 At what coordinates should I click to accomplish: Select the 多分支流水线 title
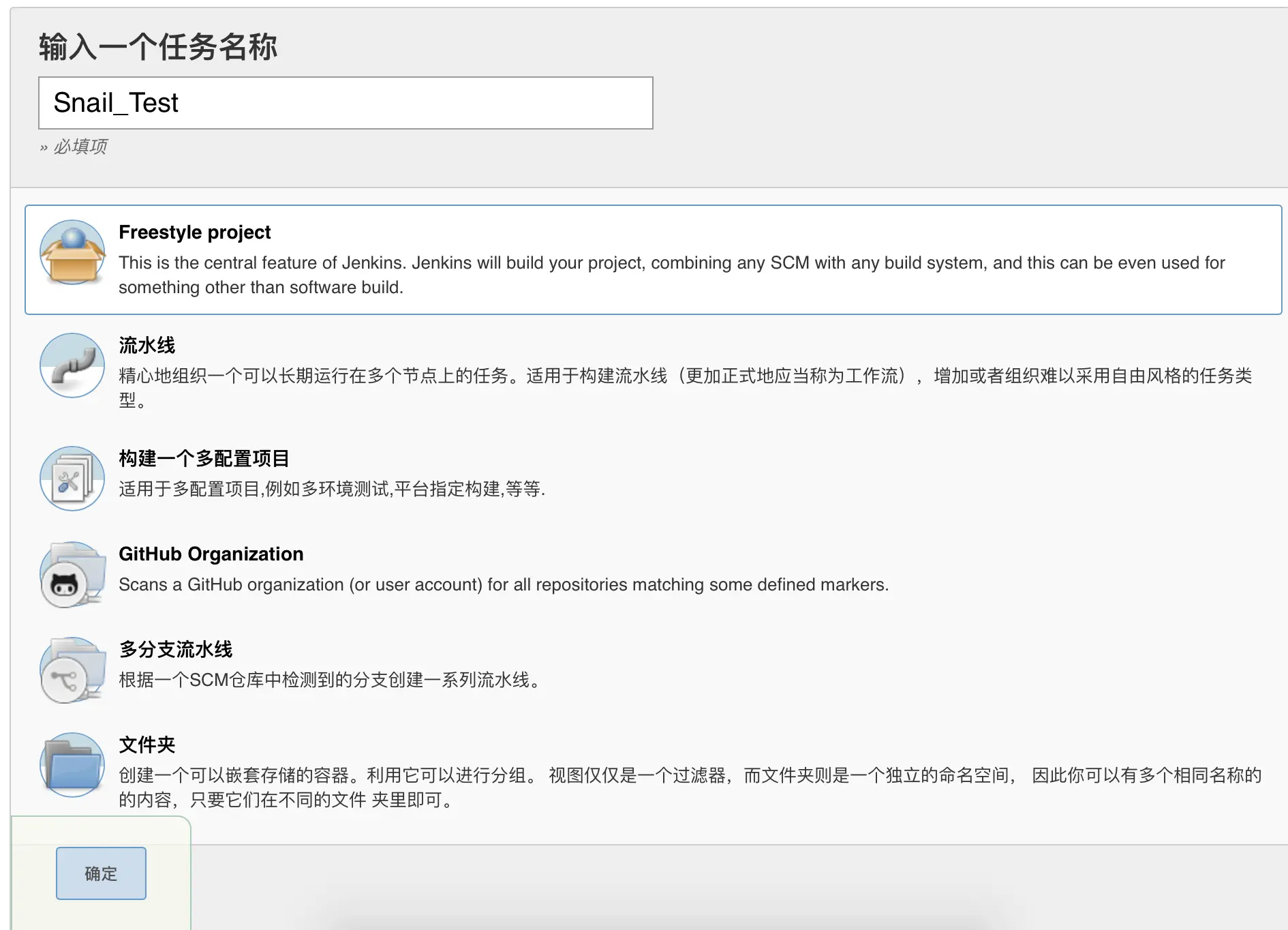(x=176, y=650)
